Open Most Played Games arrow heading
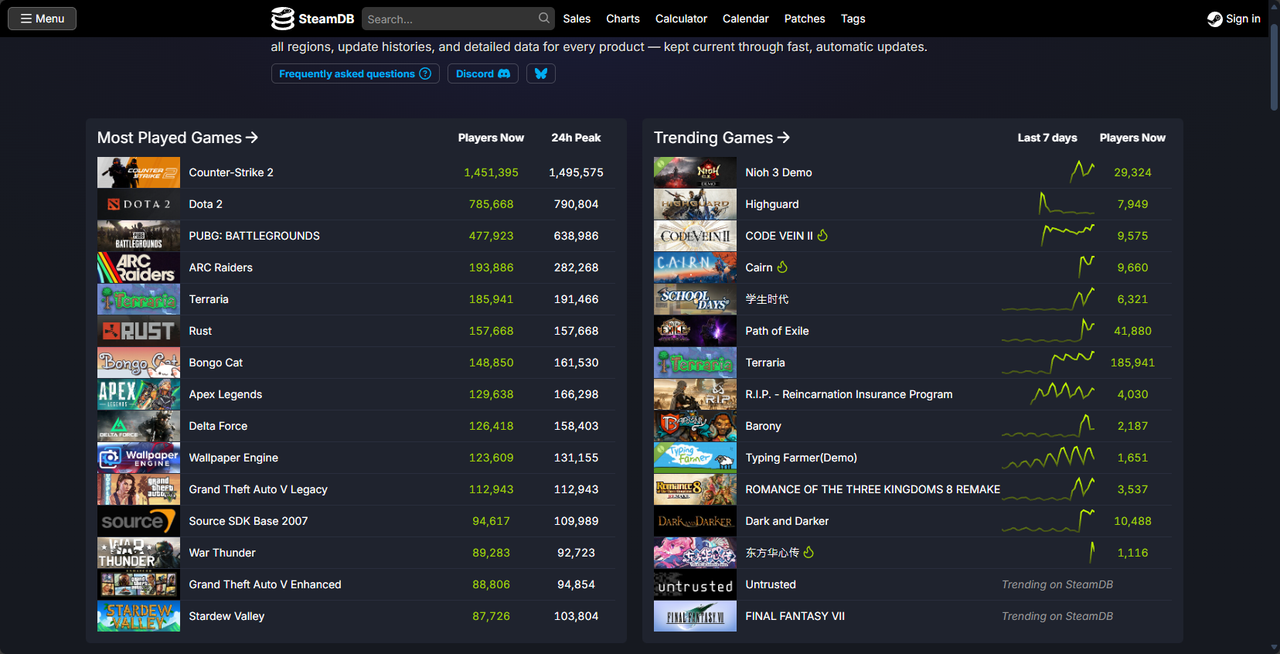This screenshot has width=1280, height=654. 178,138
